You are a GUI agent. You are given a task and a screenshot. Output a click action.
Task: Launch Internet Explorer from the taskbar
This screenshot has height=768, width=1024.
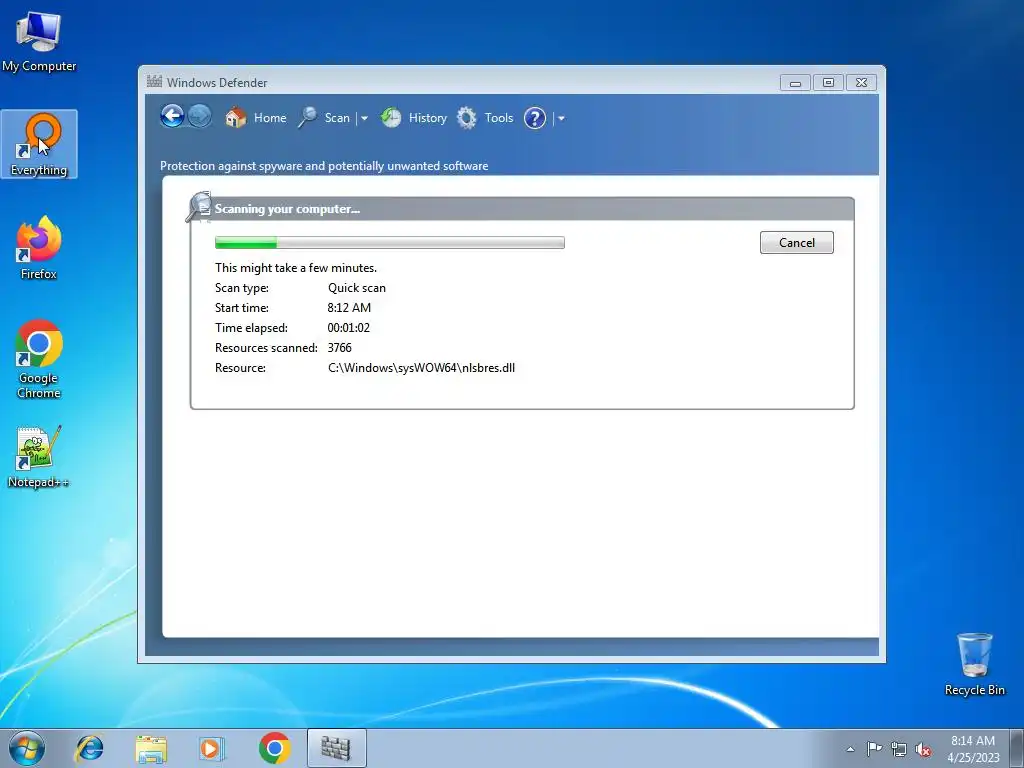tap(89, 748)
